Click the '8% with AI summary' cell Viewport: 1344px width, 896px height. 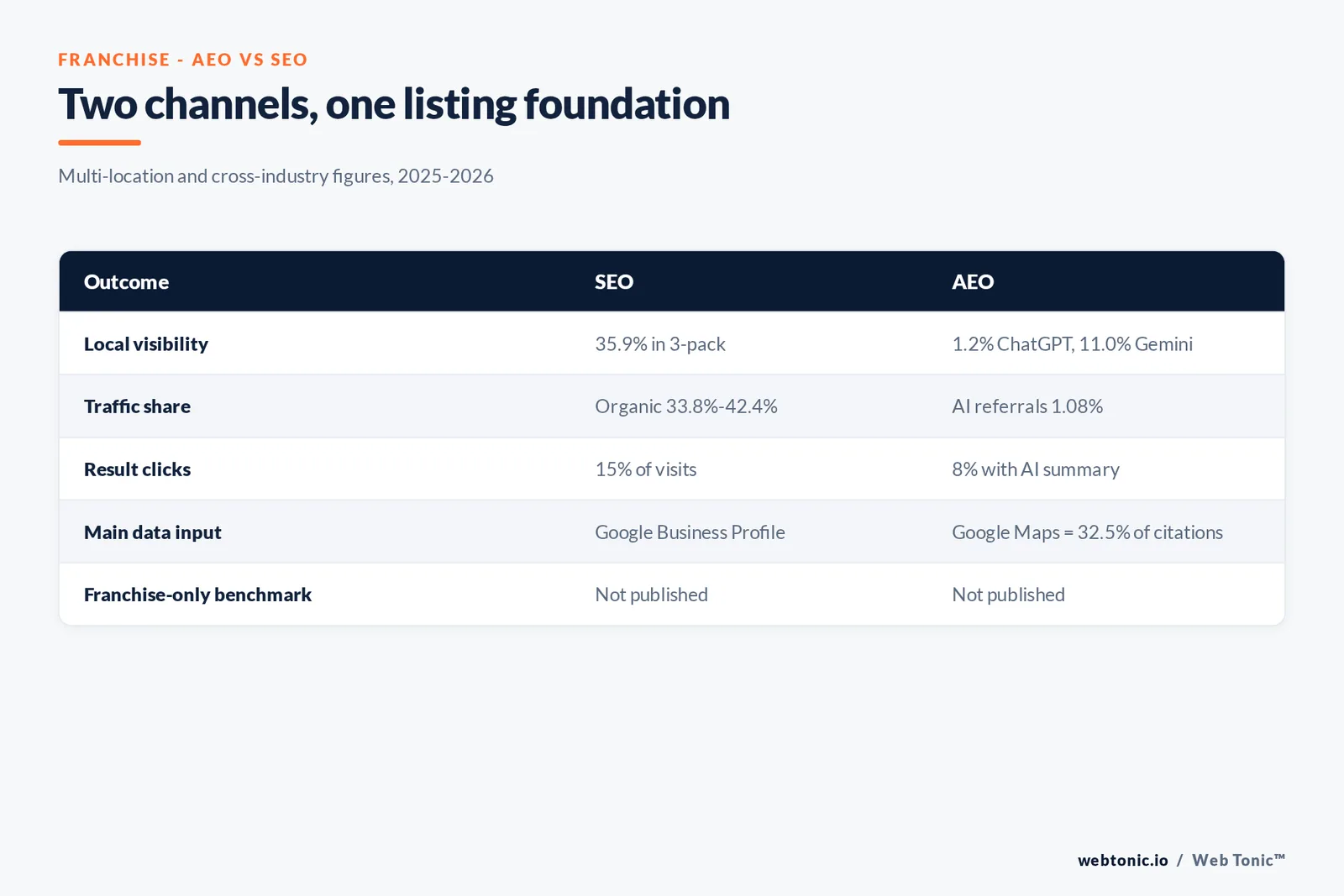1036,469
